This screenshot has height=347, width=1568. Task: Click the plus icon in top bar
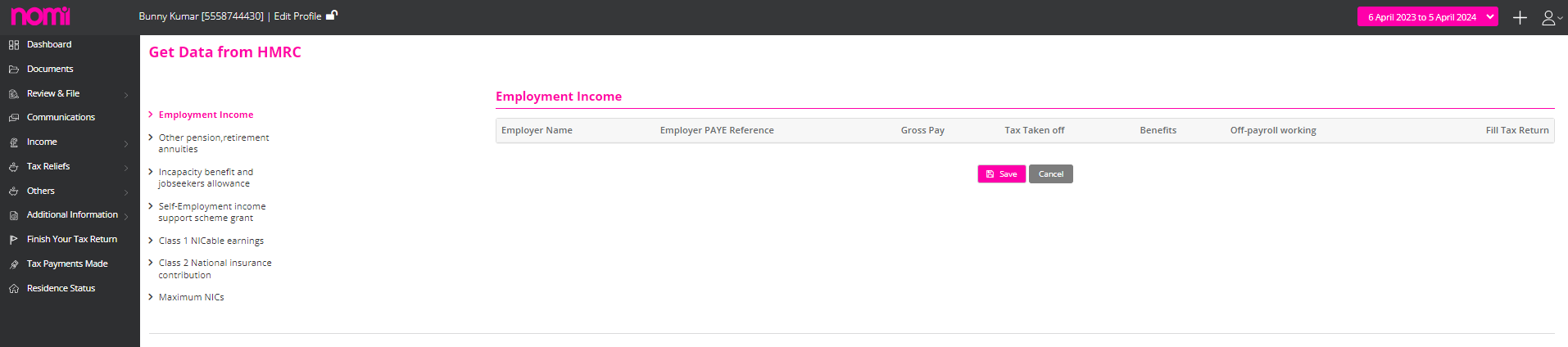[x=1520, y=17]
